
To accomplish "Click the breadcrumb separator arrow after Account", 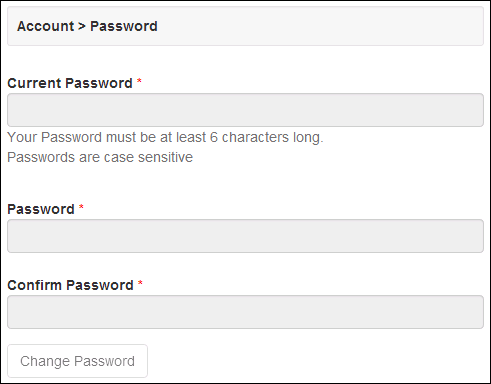I will (82, 26).
